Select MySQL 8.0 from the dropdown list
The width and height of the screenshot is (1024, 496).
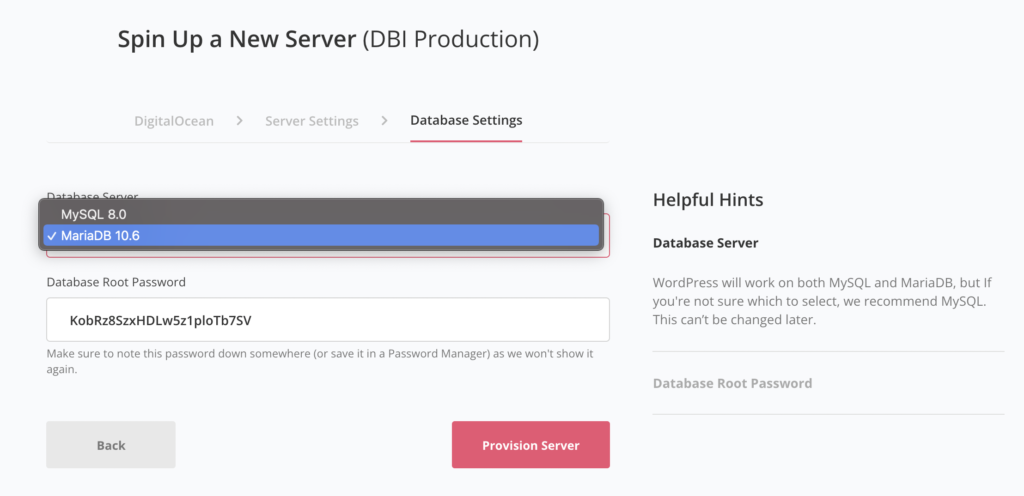(x=94, y=214)
